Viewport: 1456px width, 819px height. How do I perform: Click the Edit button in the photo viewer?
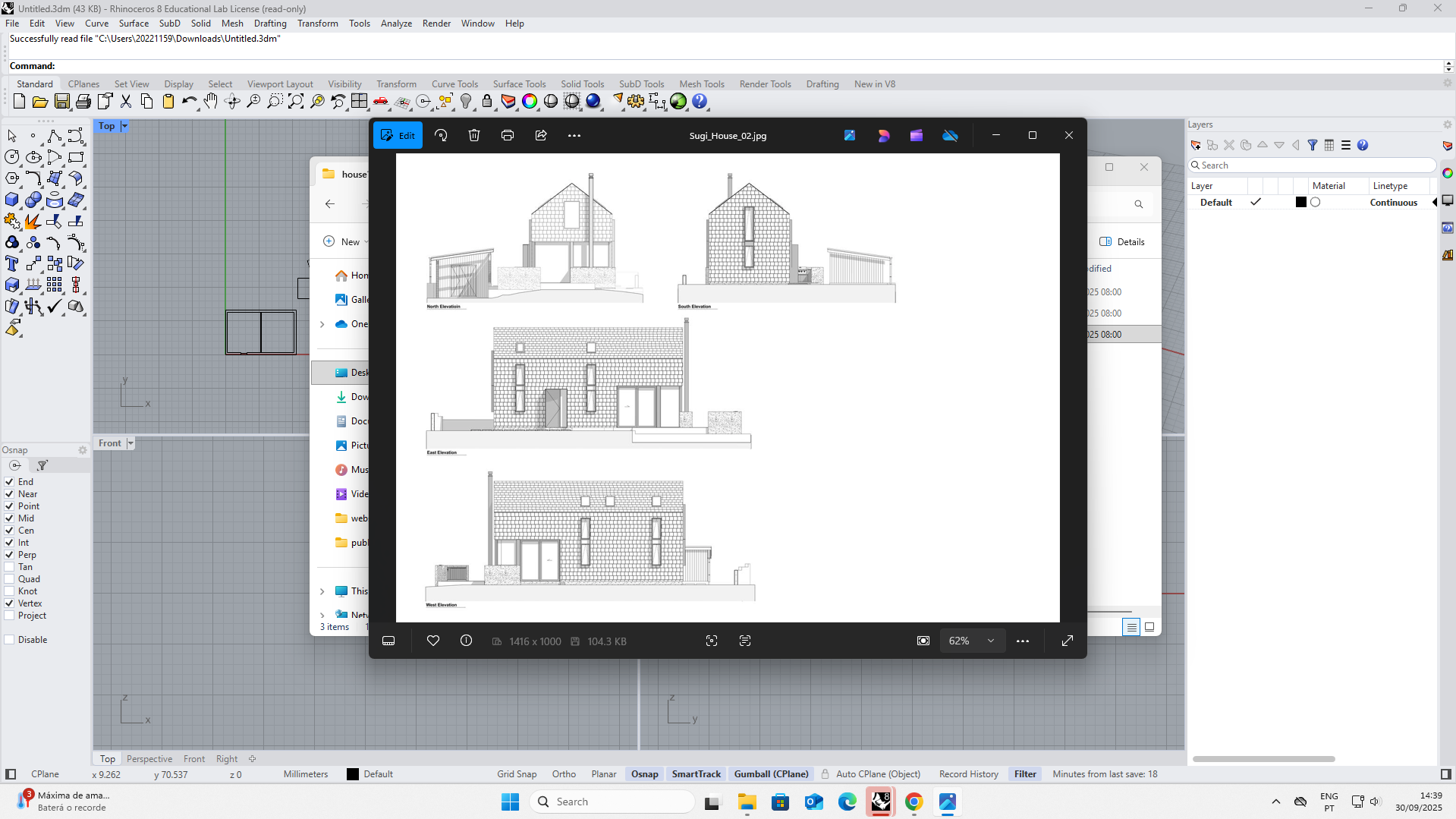pos(398,135)
